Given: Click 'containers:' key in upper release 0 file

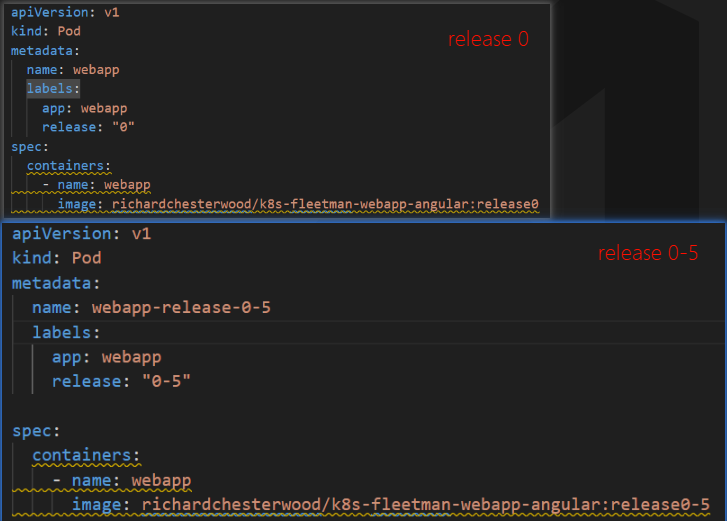Looking at the screenshot, I should tap(69, 165).
